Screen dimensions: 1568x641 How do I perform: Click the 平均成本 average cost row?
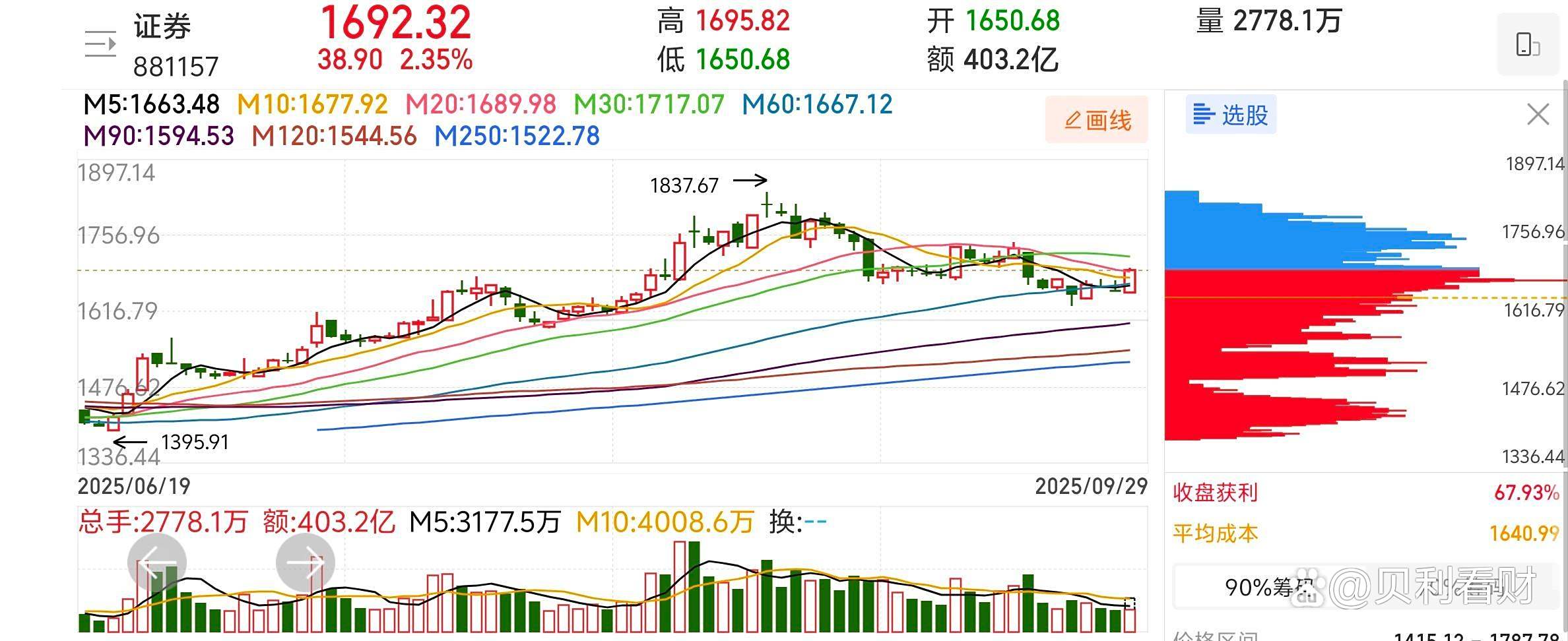pyautogui.click(x=1365, y=533)
